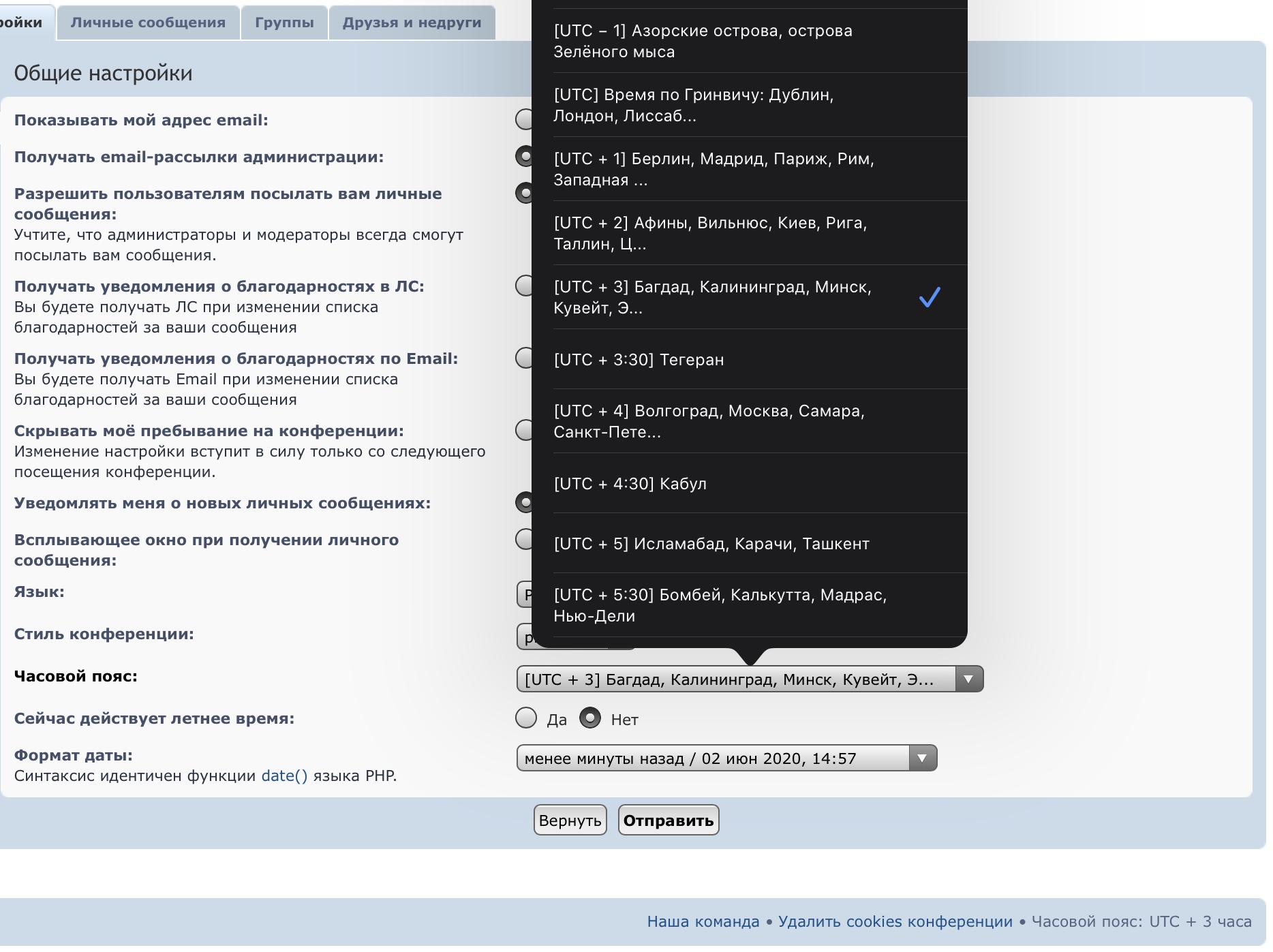Click the Удалить cookies конференции link

[x=895, y=922]
